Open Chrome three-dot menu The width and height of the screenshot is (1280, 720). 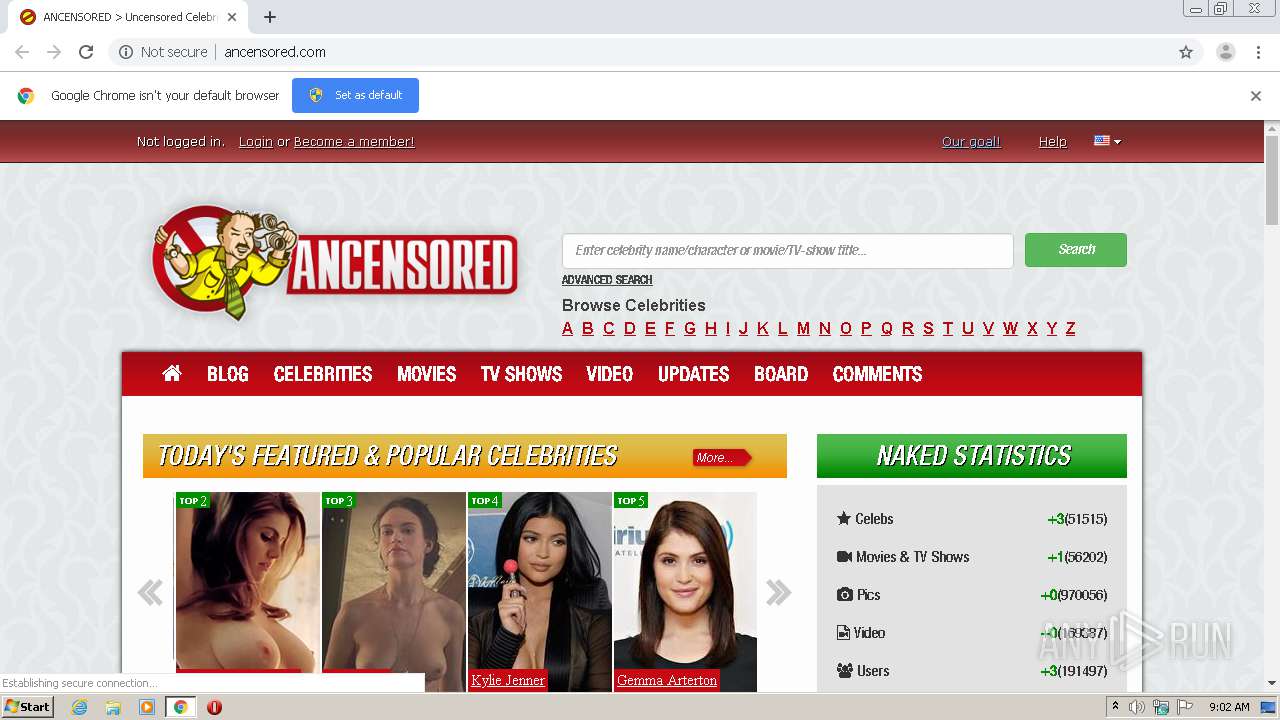1259,52
